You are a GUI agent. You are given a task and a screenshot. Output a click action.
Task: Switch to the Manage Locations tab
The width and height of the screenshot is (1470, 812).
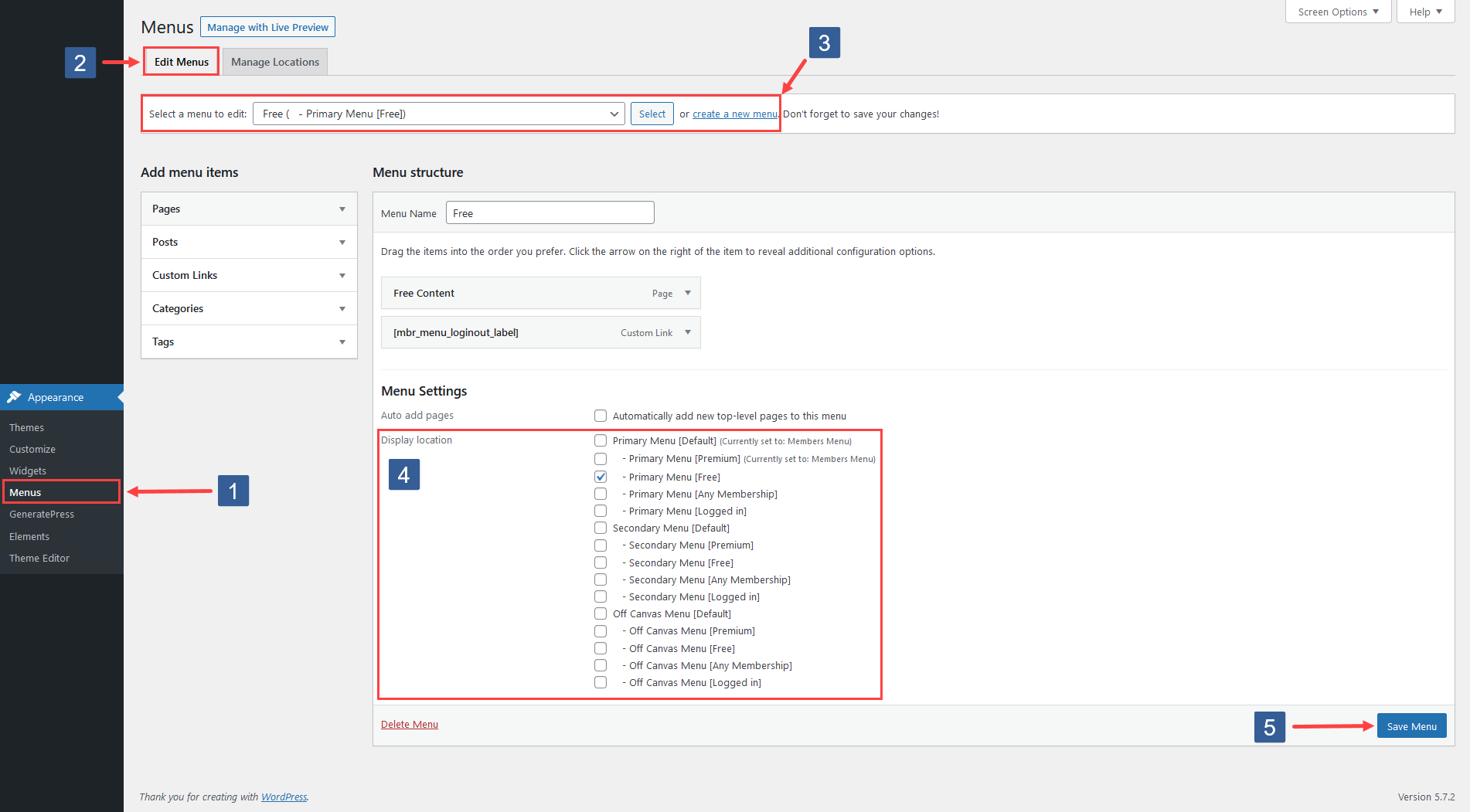tap(274, 62)
